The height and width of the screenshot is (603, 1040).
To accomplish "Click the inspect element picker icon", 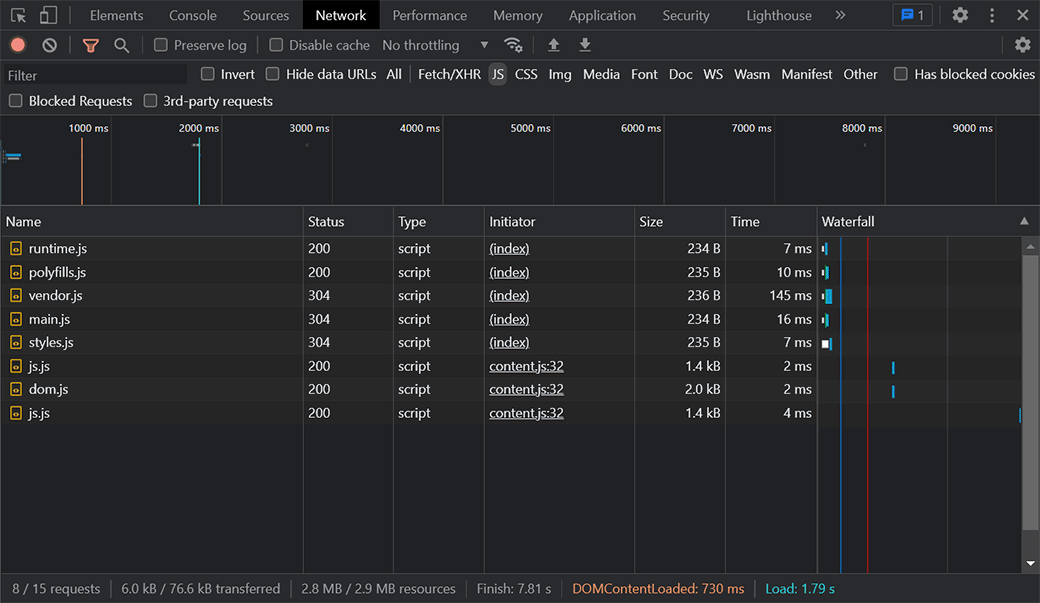I will (x=18, y=15).
